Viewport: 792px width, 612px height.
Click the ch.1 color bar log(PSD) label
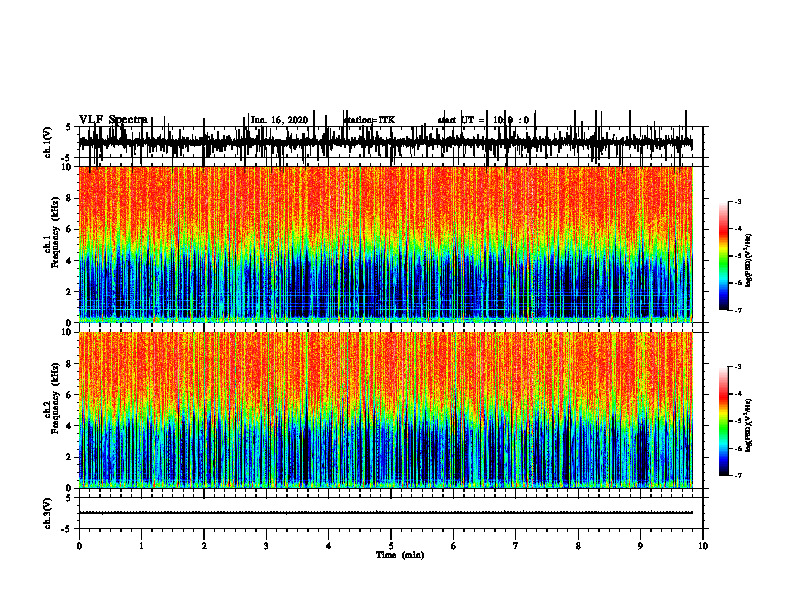(x=749, y=261)
